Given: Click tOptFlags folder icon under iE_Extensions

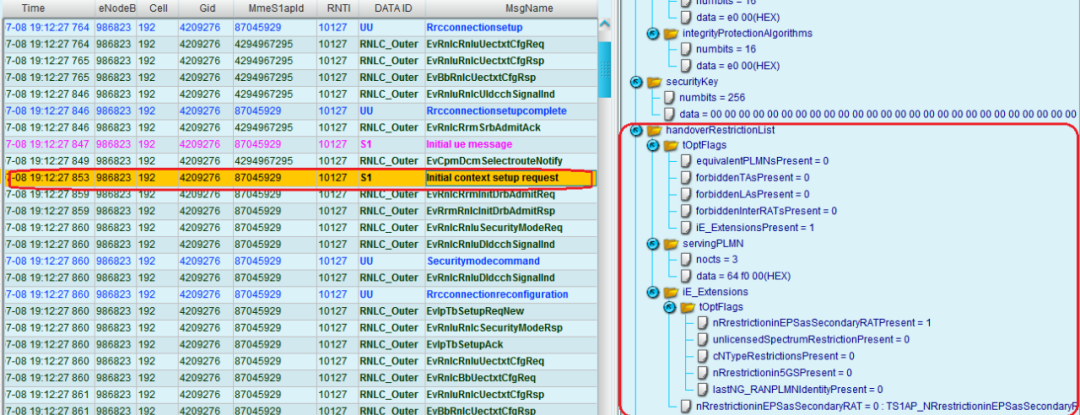Looking at the screenshot, I should (x=687, y=307).
